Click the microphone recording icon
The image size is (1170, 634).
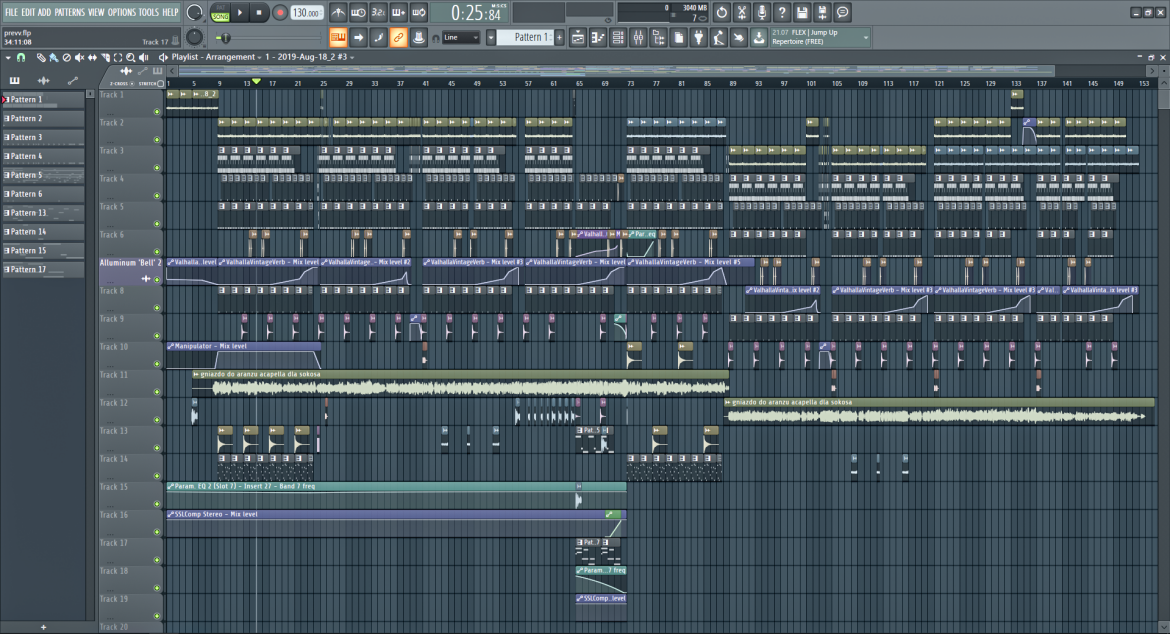762,13
